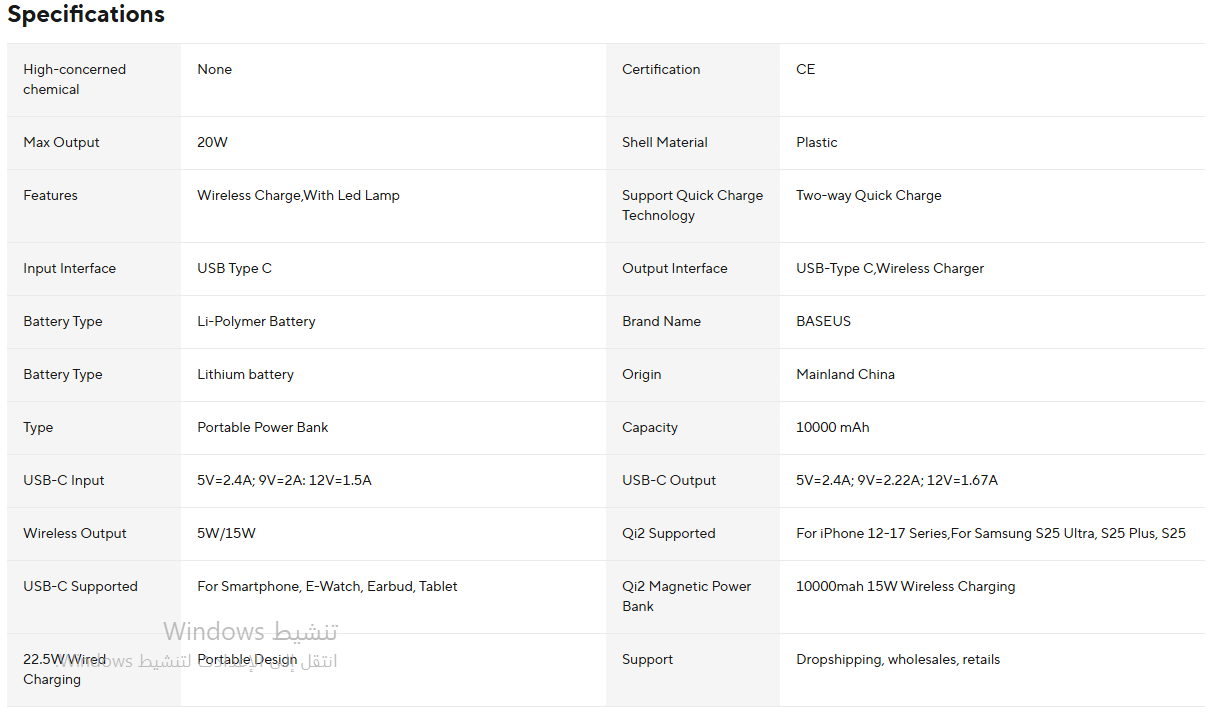1216x712 pixels.
Task: Select the Shell Material label
Action: tap(664, 142)
